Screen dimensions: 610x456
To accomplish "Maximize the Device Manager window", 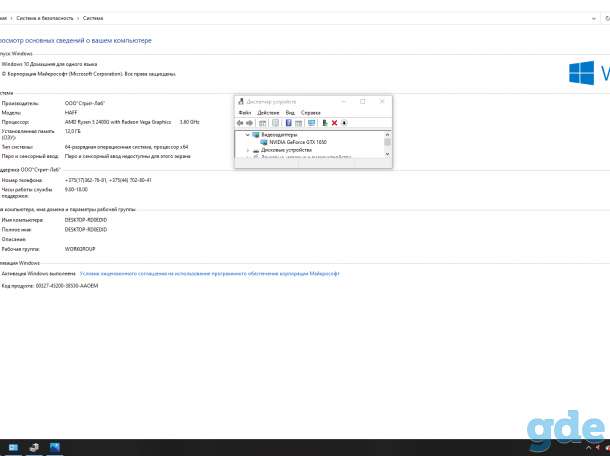I will [x=363, y=102].
